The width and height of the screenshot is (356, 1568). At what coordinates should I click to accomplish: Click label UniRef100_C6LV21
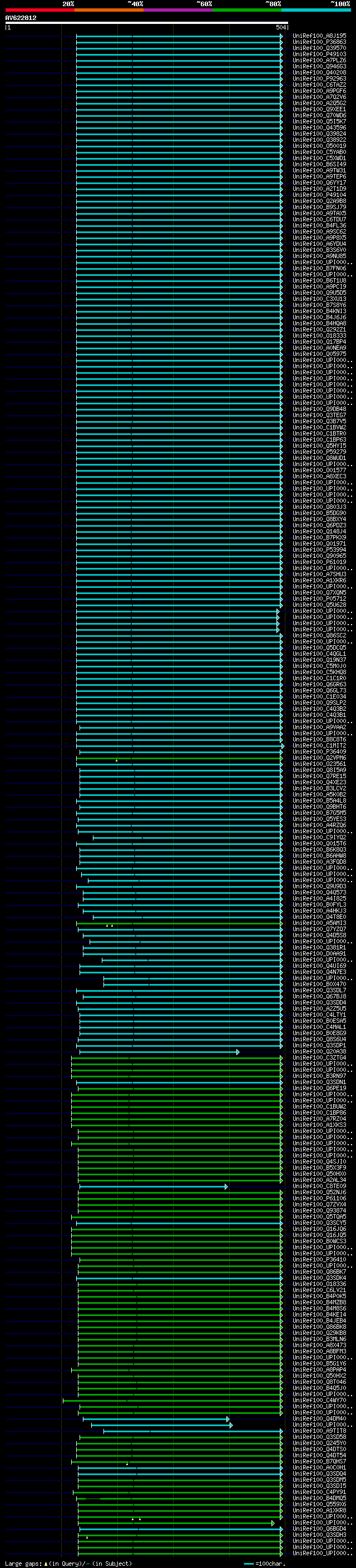pyautogui.click(x=319, y=1290)
